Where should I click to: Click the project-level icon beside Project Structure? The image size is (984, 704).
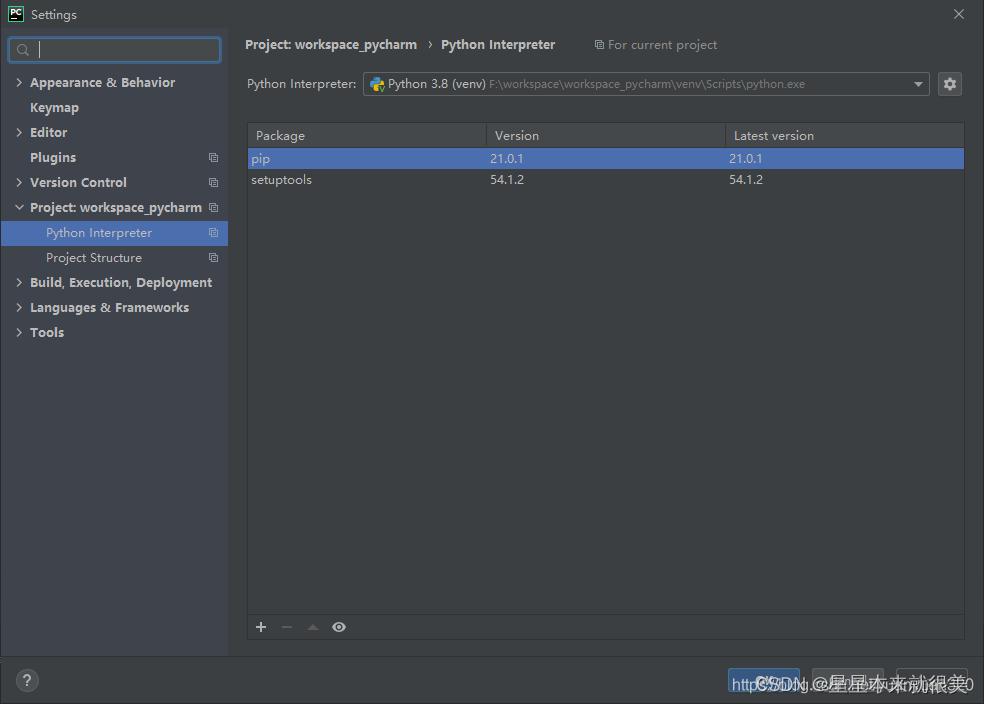click(x=213, y=258)
